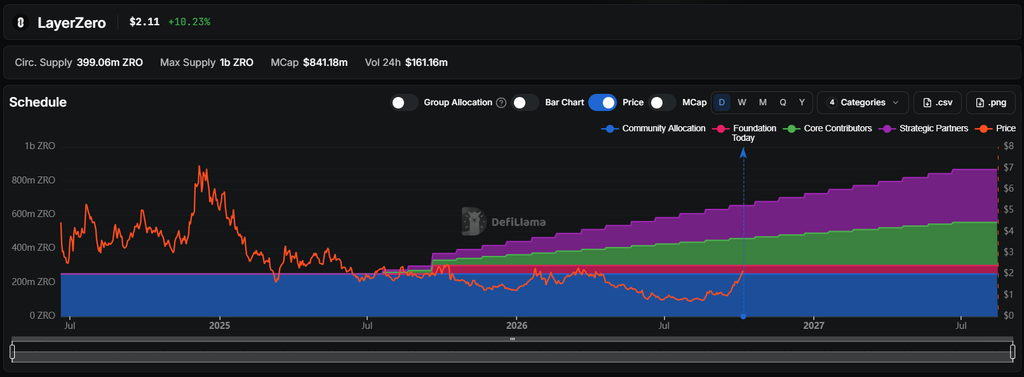Select the D daily interval tab
This screenshot has height=377, width=1024.
pyautogui.click(x=722, y=103)
